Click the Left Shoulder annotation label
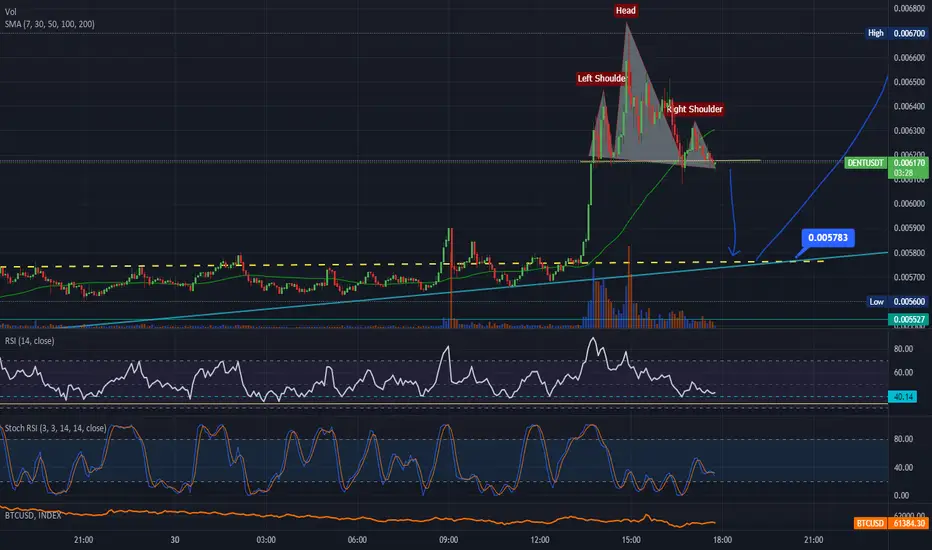Image resolution: width=932 pixels, height=550 pixels. click(x=601, y=78)
